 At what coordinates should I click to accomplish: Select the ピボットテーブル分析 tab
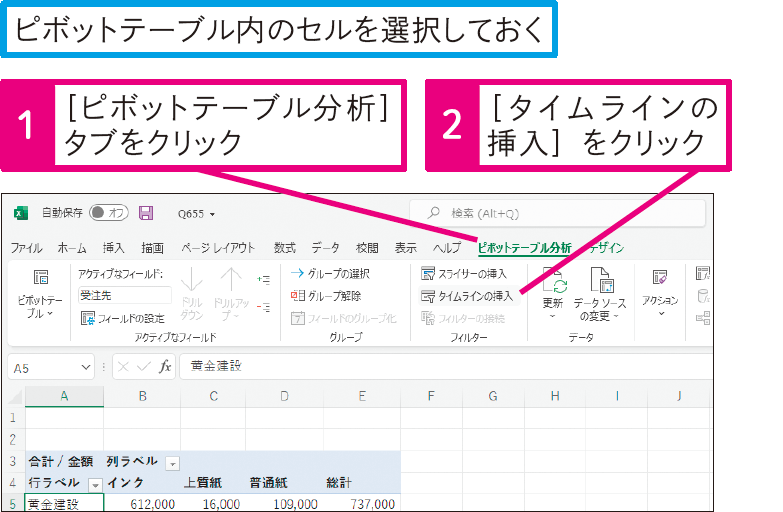pos(524,248)
